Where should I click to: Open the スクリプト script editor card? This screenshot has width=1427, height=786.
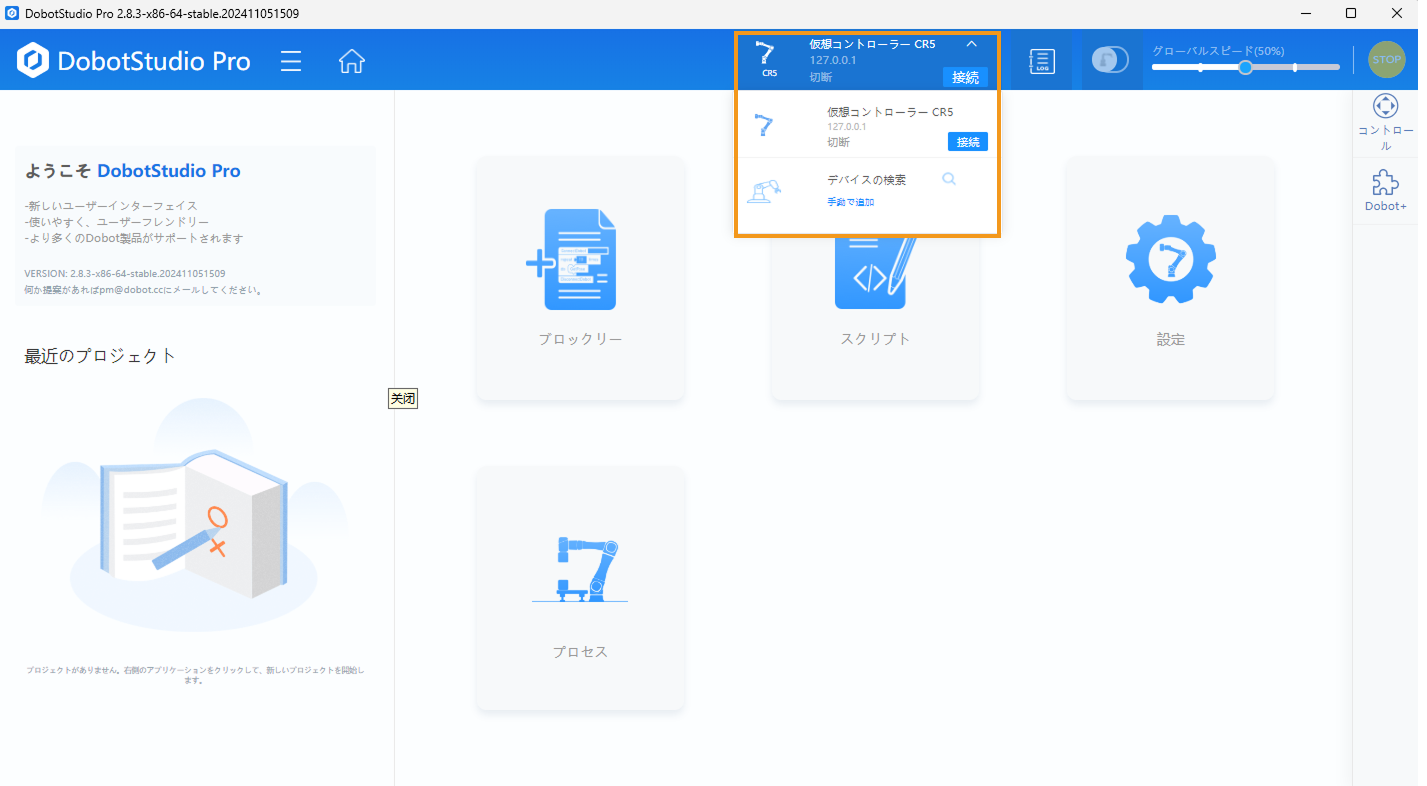[x=875, y=279]
